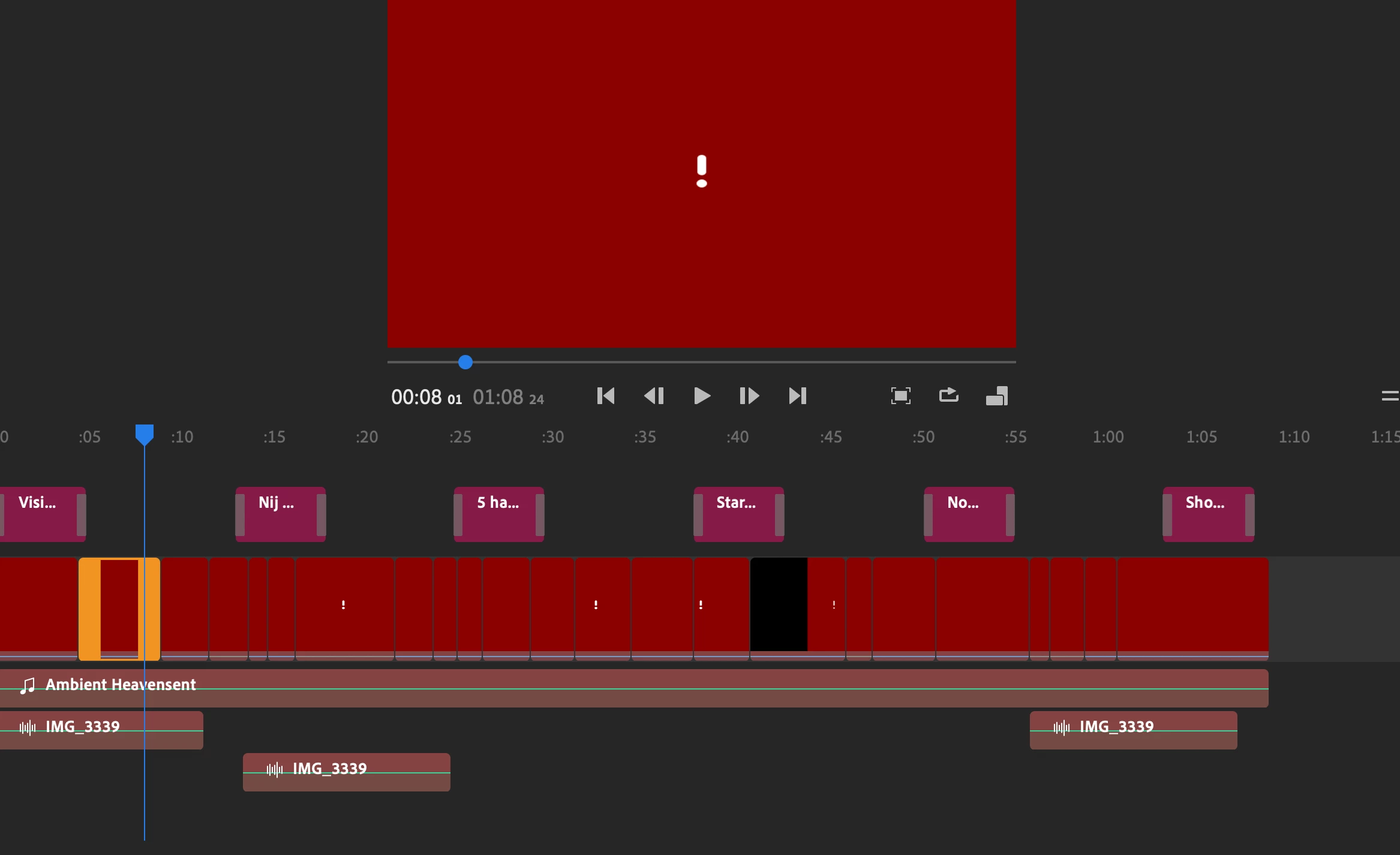Select the 'Sho...' title clip
Screen dimensions: 1400x855
pyautogui.click(x=1208, y=514)
